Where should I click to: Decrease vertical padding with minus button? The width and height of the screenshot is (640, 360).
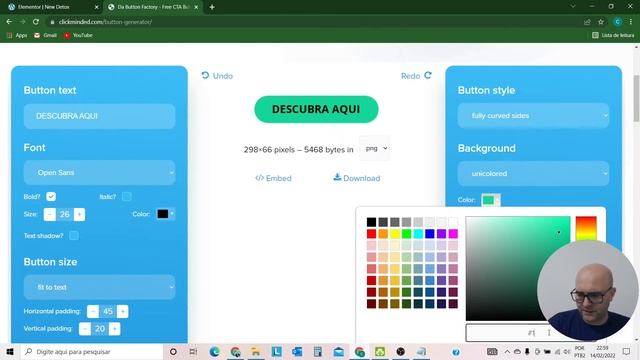click(85, 329)
